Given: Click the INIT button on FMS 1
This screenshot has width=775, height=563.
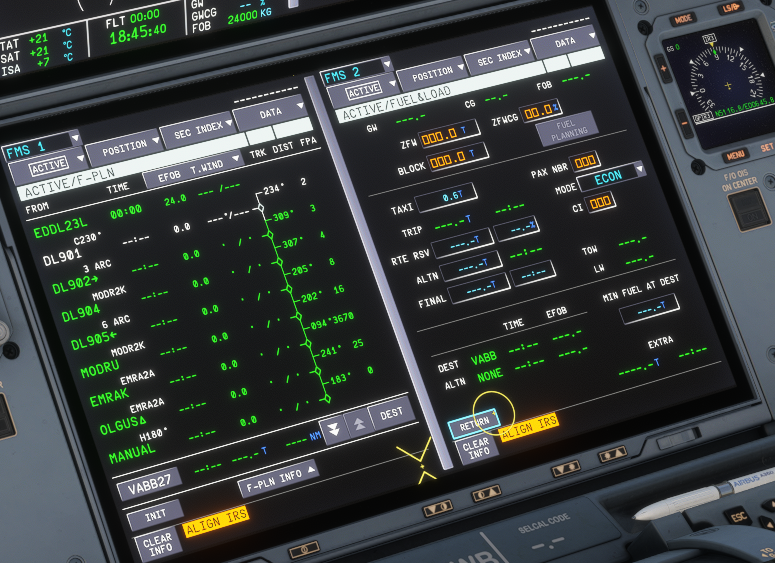Looking at the screenshot, I should click(x=155, y=516).
